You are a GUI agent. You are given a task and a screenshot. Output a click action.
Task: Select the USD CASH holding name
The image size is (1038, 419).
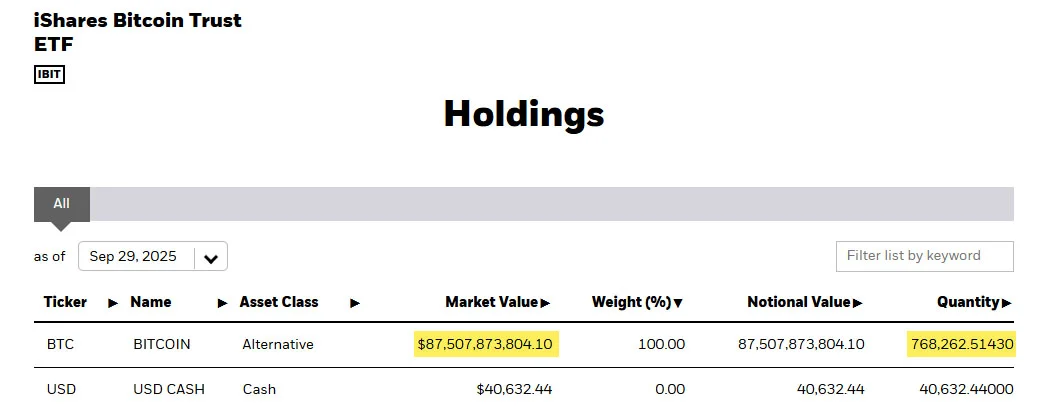(x=168, y=389)
